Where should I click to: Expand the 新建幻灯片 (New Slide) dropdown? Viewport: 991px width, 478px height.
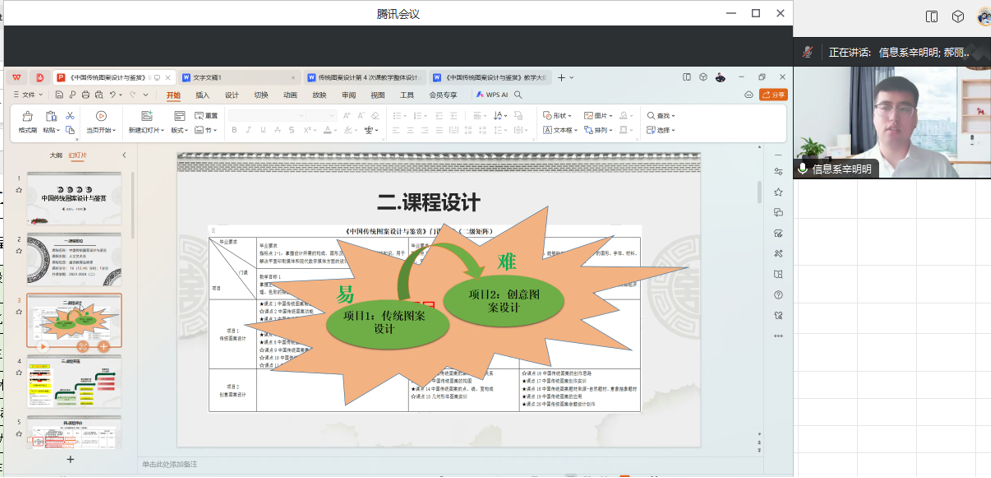click(147, 130)
